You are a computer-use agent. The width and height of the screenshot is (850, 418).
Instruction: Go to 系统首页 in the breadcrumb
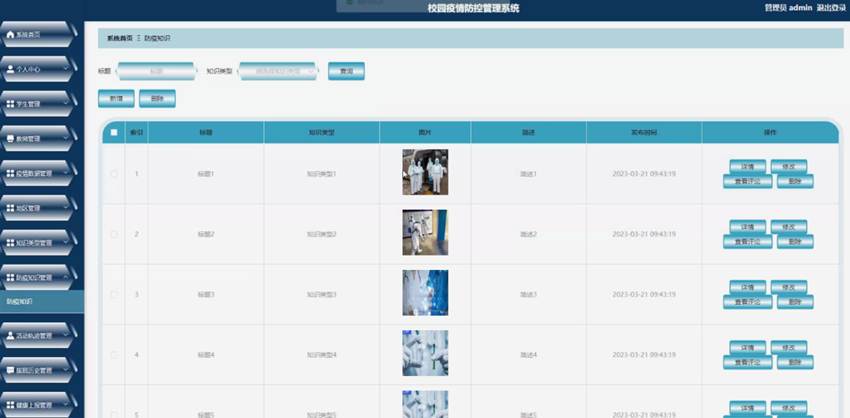119,38
